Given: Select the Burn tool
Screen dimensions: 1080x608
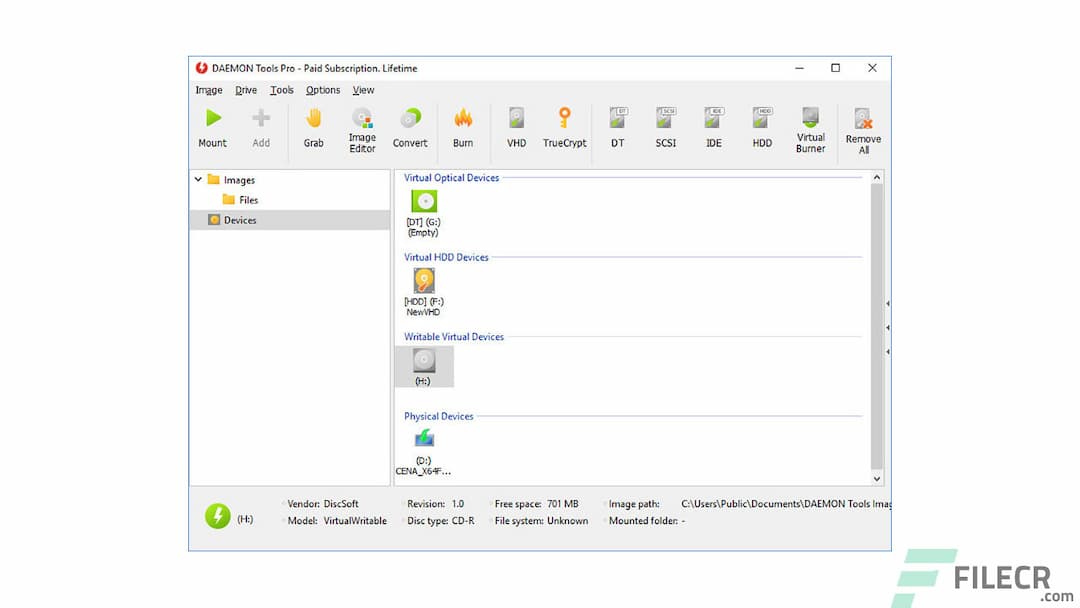Looking at the screenshot, I should click(x=463, y=127).
